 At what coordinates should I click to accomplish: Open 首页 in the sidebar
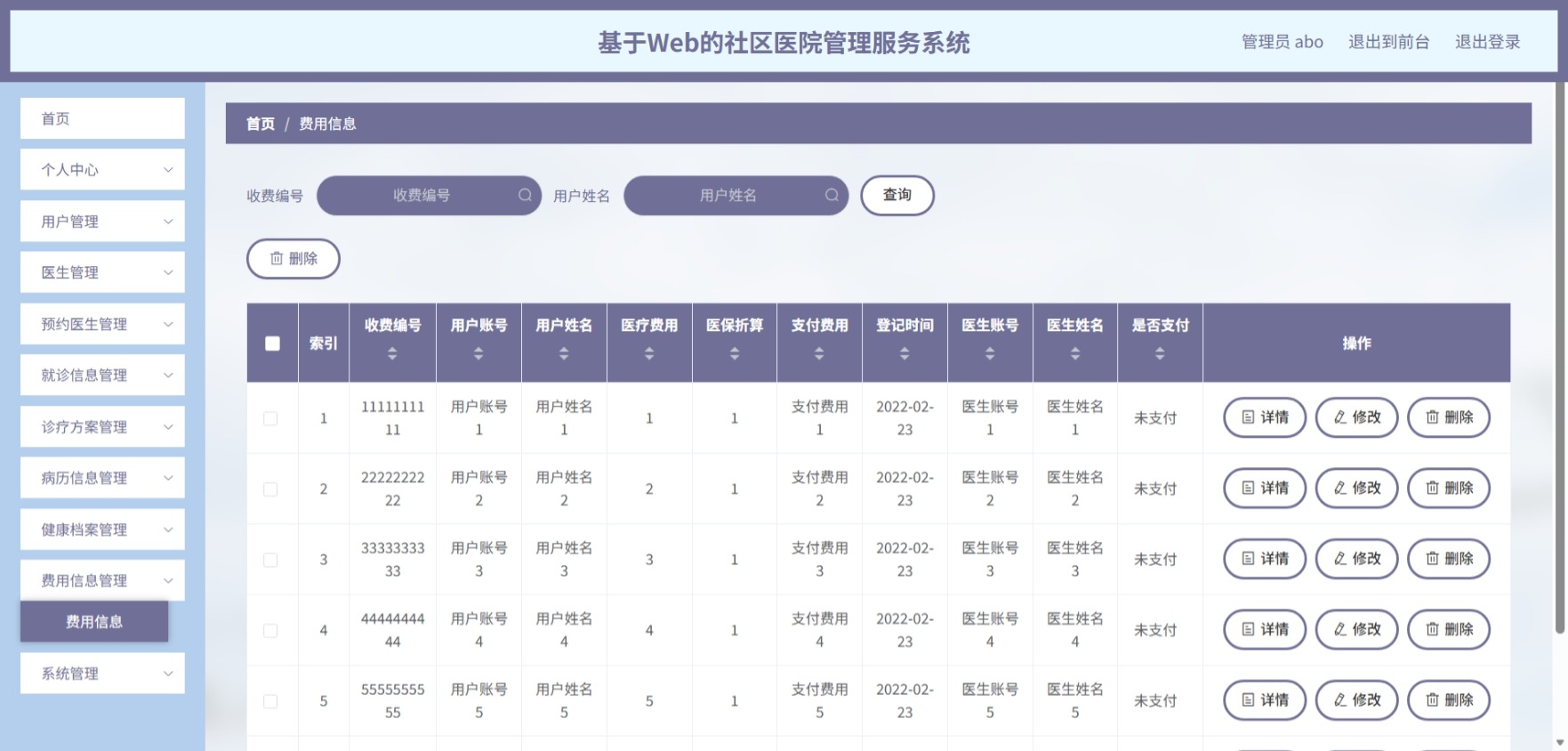click(x=102, y=118)
